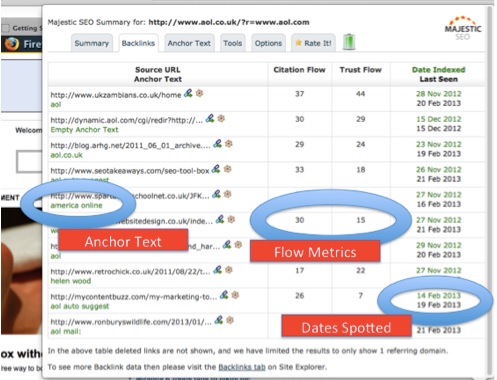Click the '29 Nov 2012' indexed date
This screenshot has width=497, height=380.
(x=438, y=245)
